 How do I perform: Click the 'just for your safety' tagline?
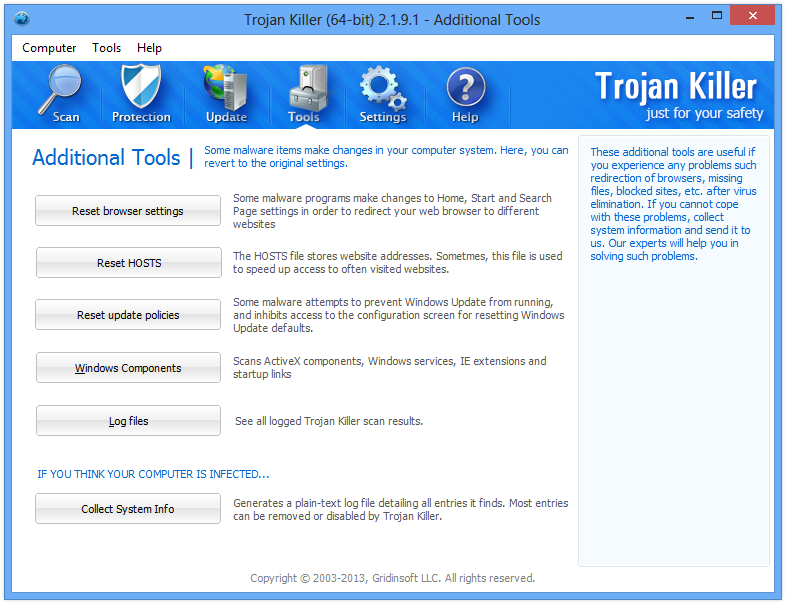tap(704, 113)
